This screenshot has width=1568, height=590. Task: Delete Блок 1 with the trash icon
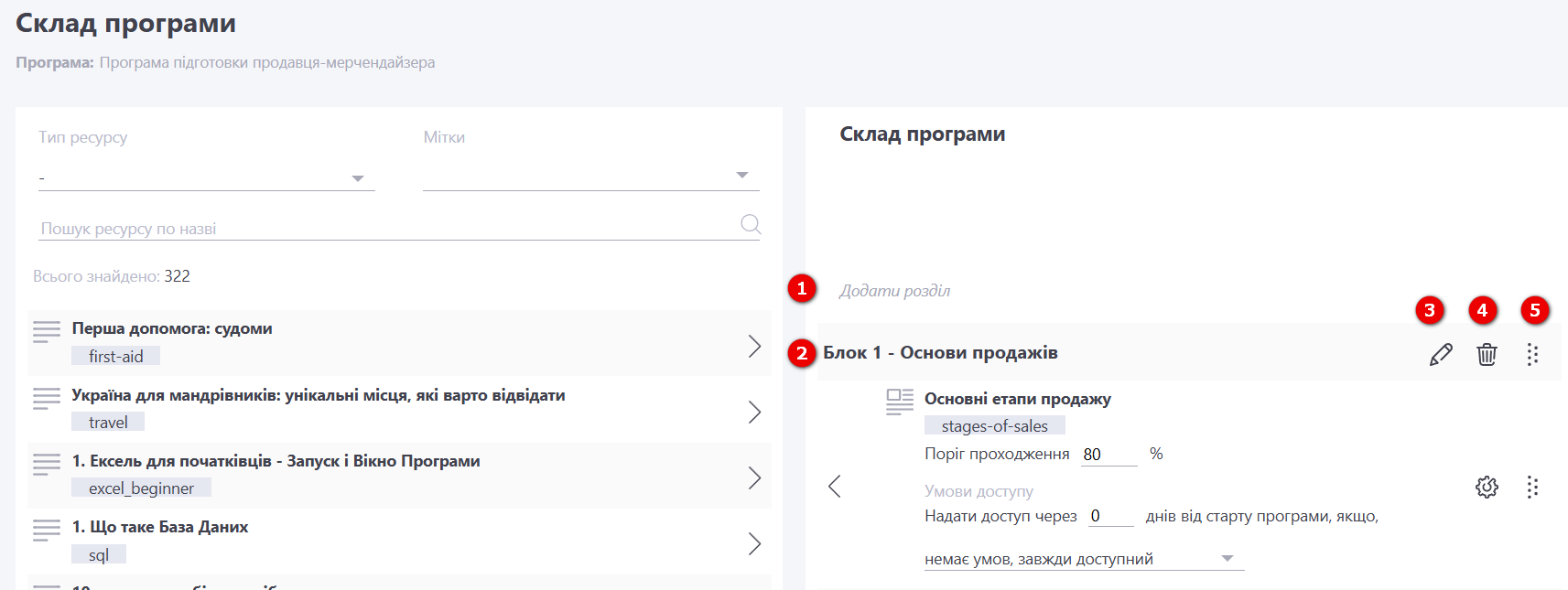[1487, 354]
